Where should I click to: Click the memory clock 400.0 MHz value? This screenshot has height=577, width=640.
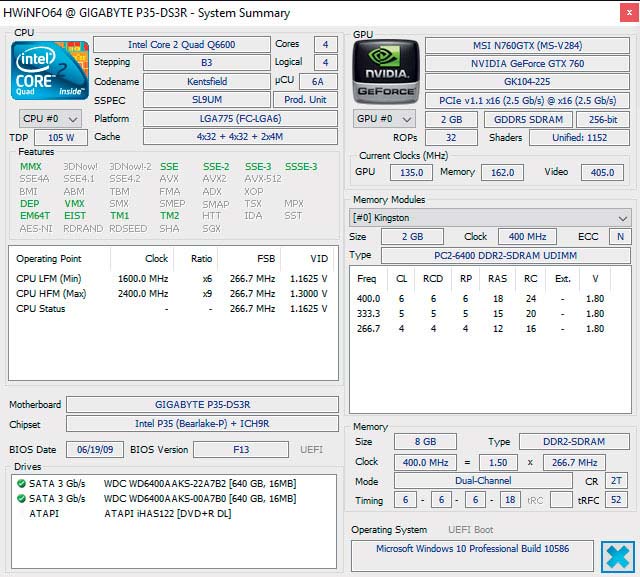(425, 463)
